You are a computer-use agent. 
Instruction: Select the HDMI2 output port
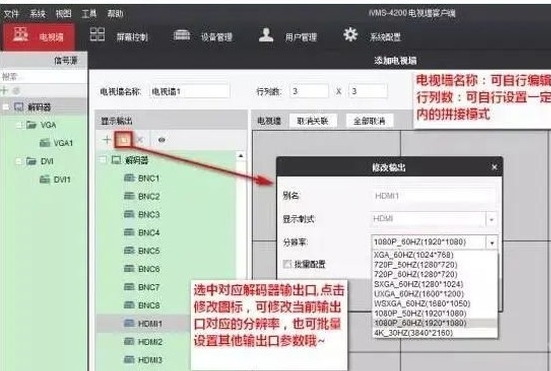tap(143, 342)
